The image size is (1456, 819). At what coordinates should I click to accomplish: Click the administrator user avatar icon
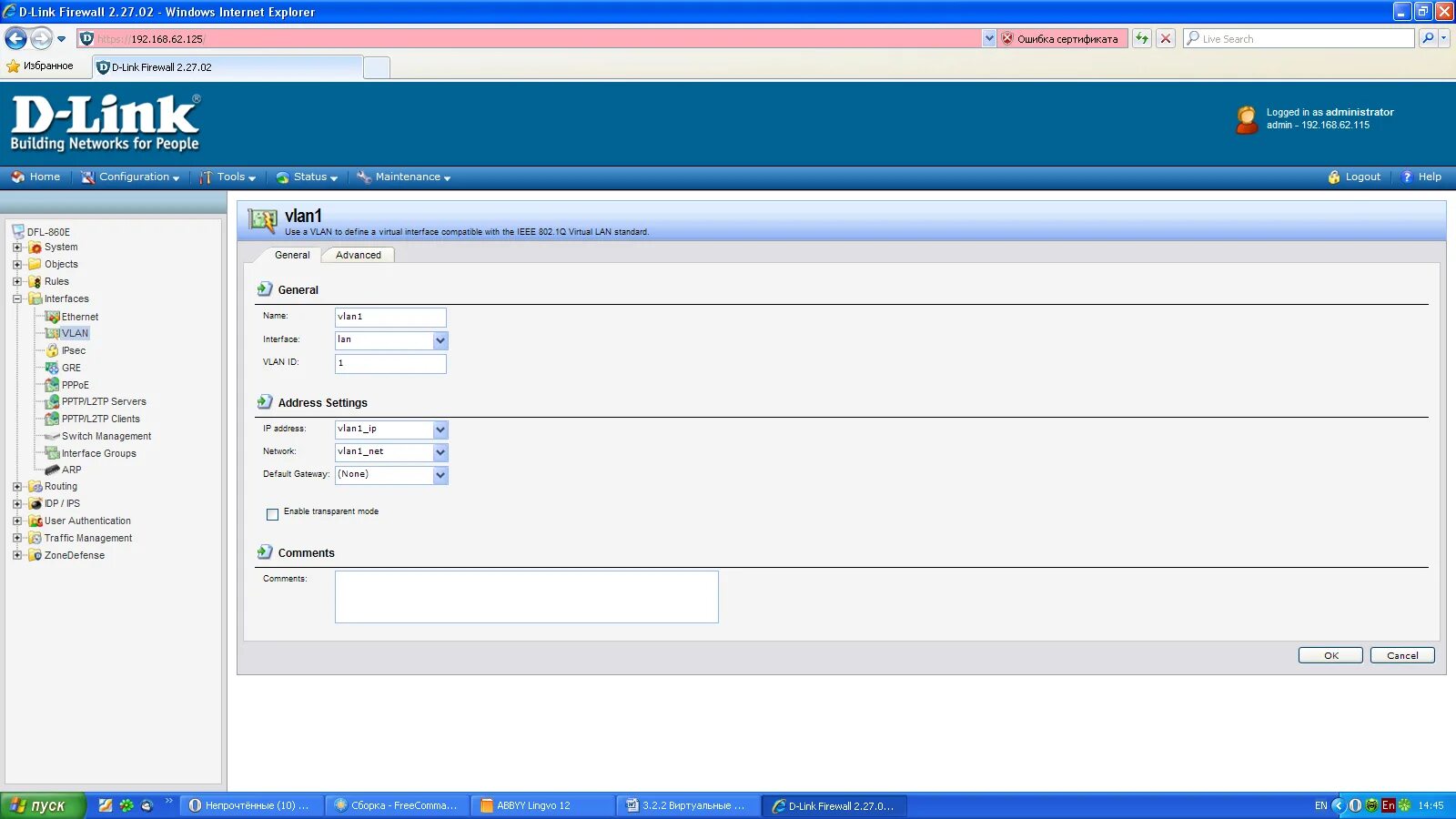click(x=1247, y=119)
